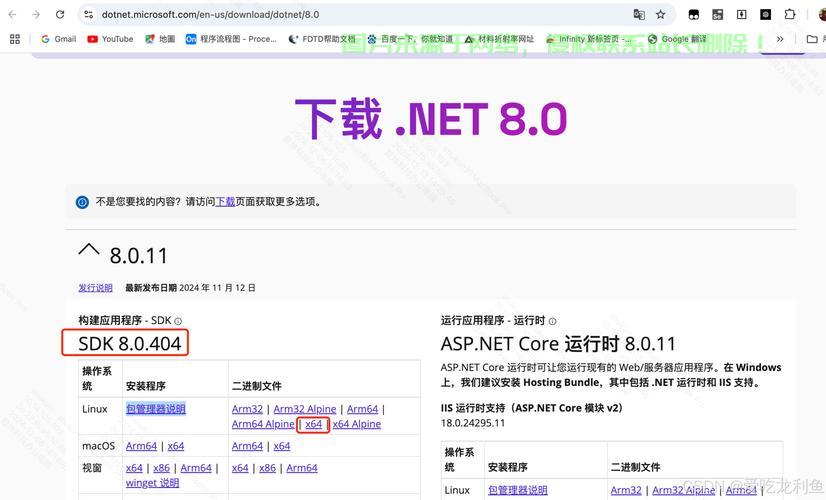Open the black square extension with circle
826x500 pixels.
(x=765, y=15)
